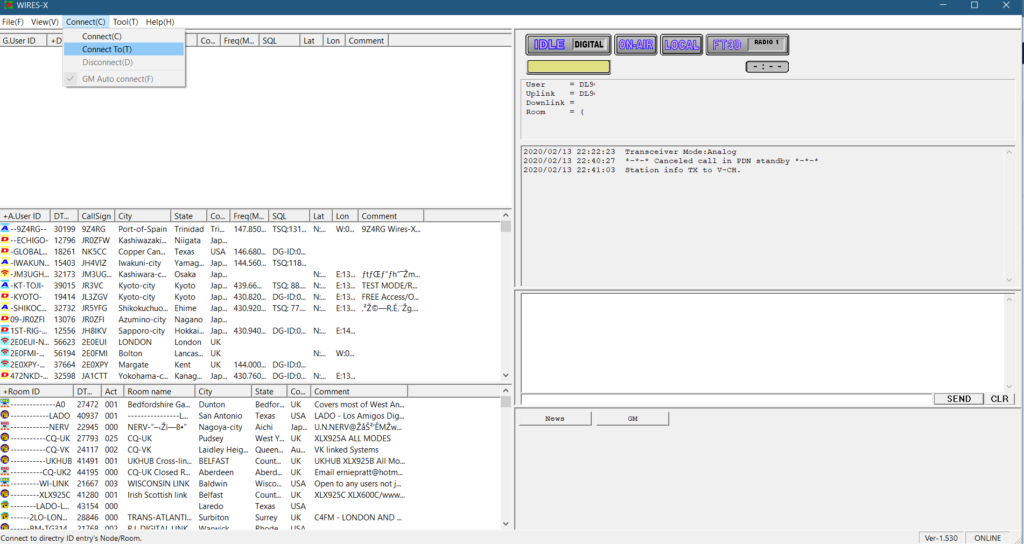
Task: Open the News tab
Action: pyautogui.click(x=554, y=419)
